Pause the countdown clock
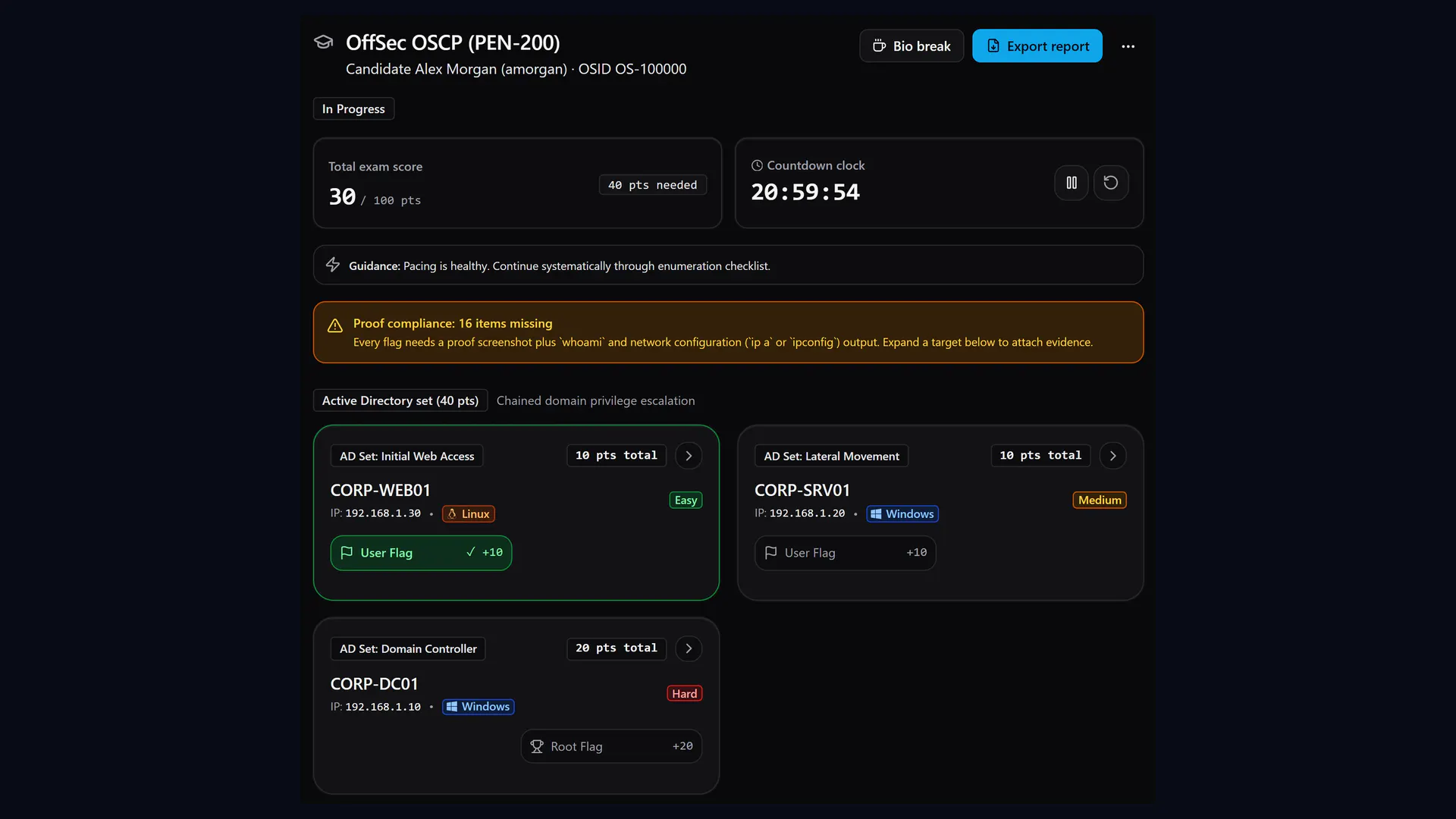 point(1071,183)
